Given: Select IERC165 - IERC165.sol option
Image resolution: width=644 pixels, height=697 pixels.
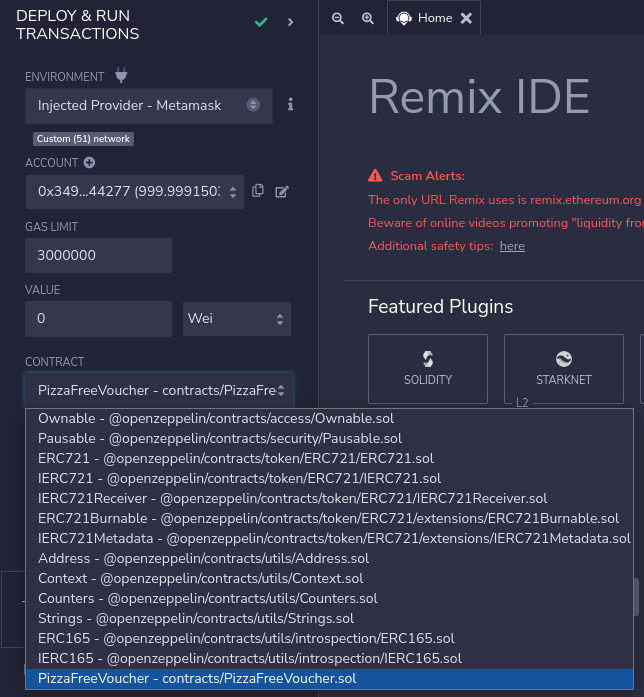Looking at the screenshot, I should click(x=329, y=658).
